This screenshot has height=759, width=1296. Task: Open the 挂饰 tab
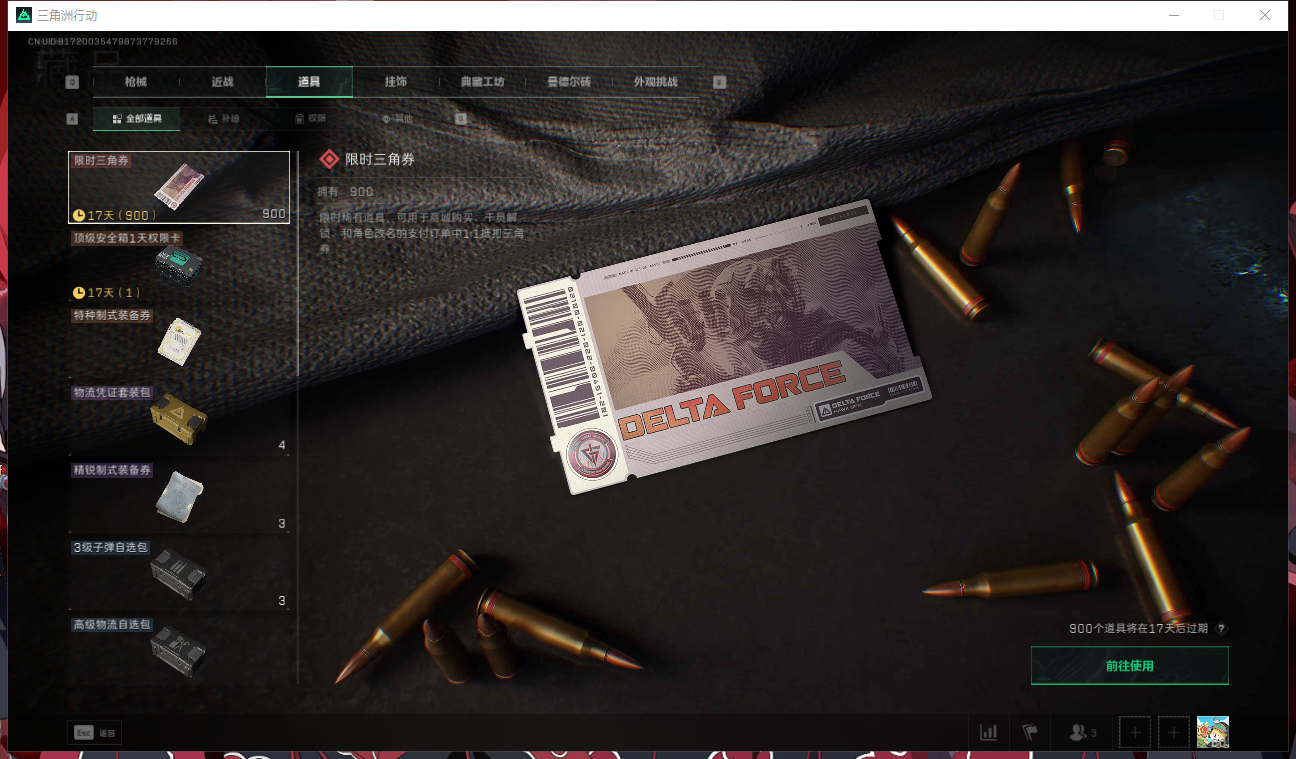pos(395,82)
